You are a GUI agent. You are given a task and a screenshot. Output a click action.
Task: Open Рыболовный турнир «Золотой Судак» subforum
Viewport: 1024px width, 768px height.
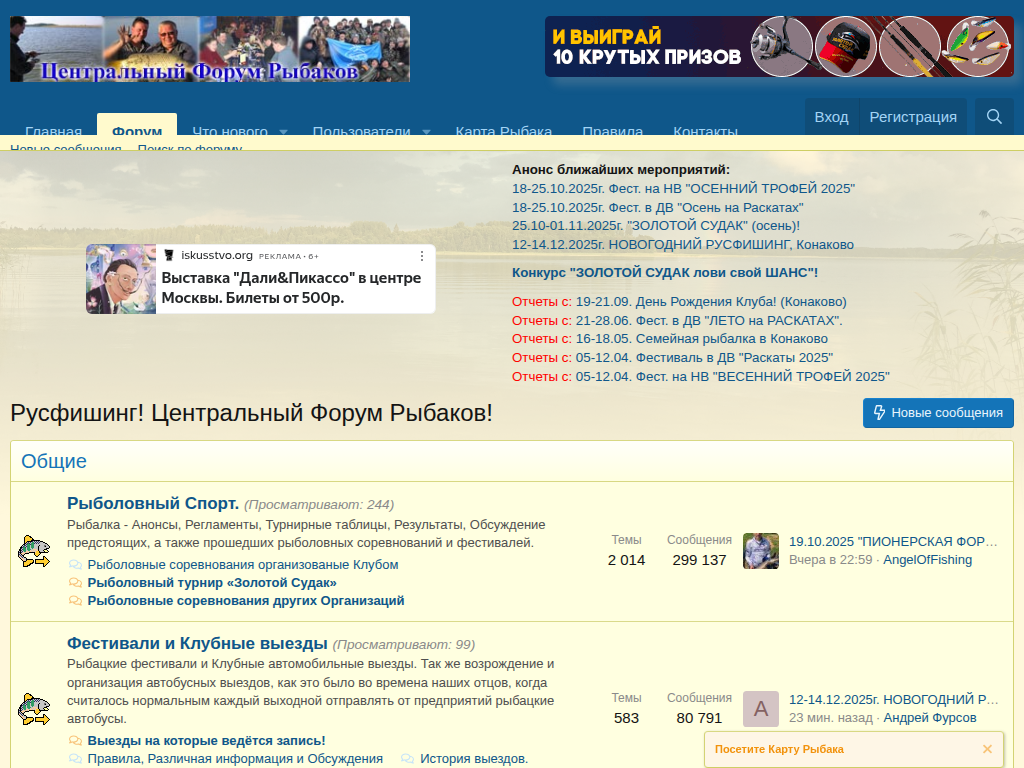point(212,582)
